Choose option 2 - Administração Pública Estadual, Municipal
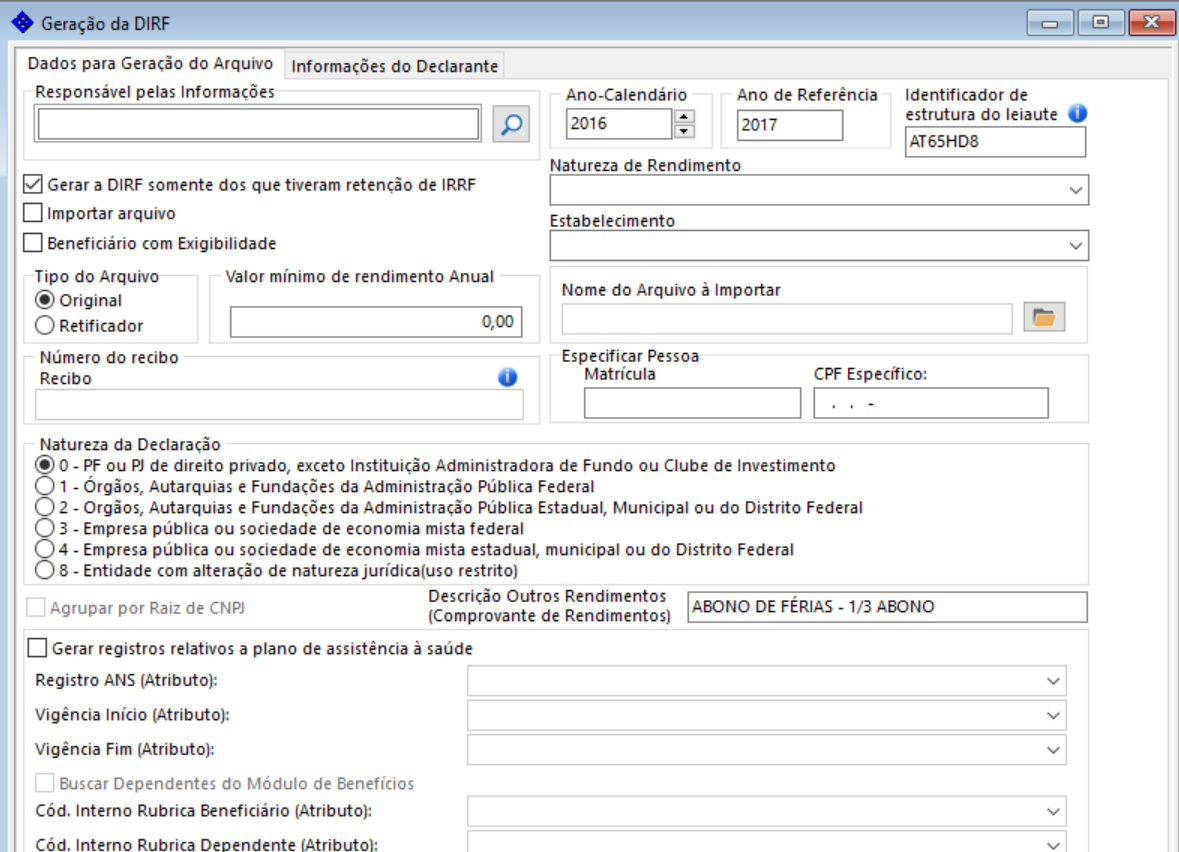 point(45,507)
